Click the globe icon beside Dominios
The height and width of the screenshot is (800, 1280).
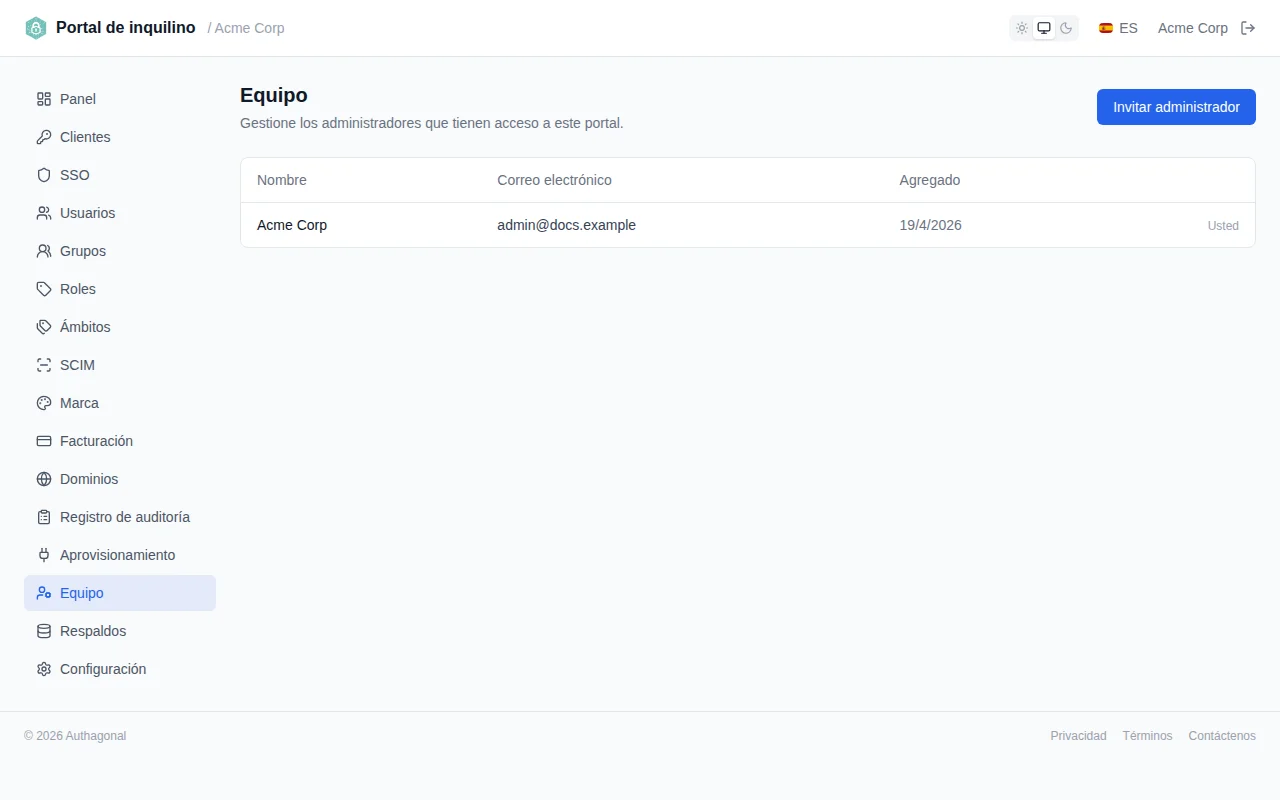pos(44,479)
